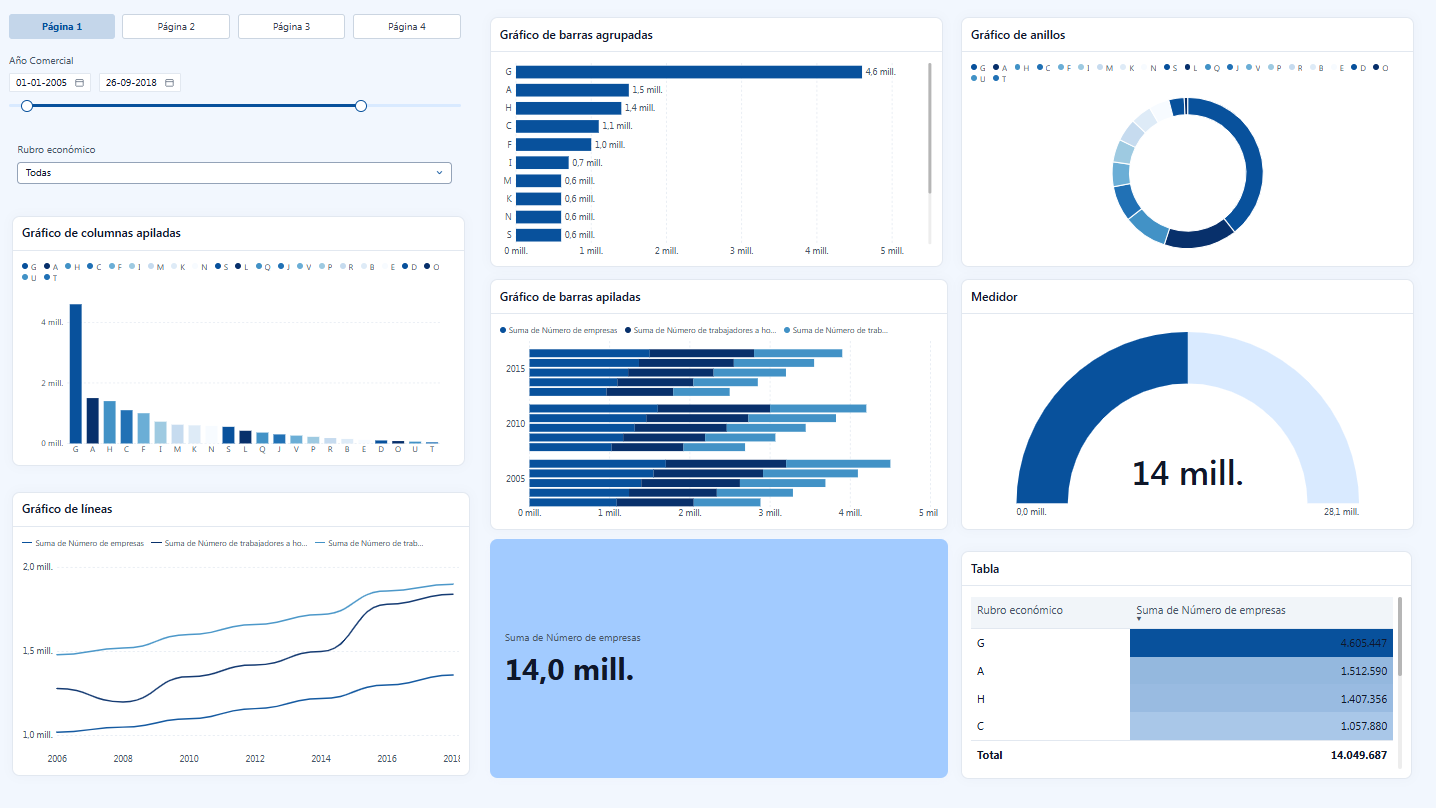Click the table total value 14.049.687
The width and height of the screenshot is (1436, 808).
click(1359, 755)
